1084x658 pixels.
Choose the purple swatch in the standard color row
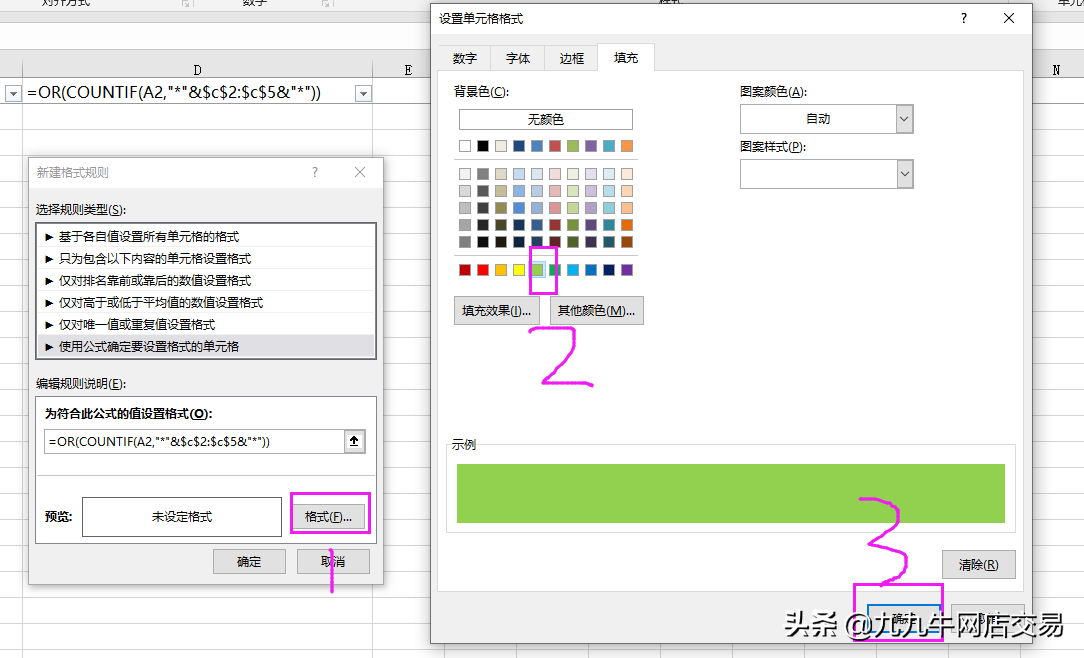click(x=627, y=270)
